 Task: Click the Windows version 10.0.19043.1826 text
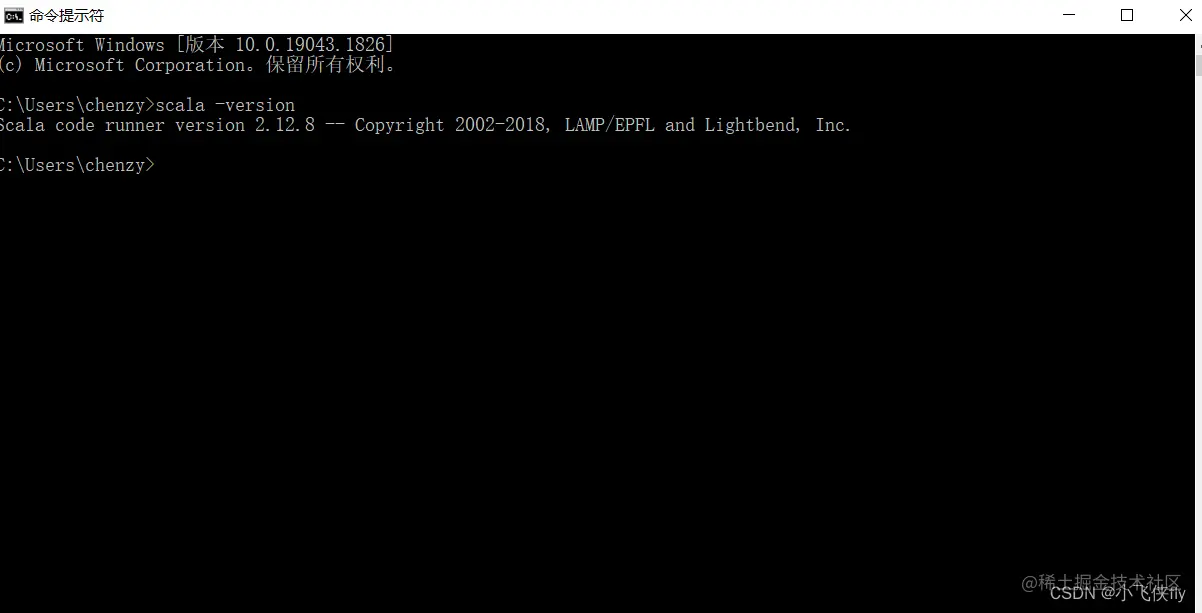pos(314,45)
